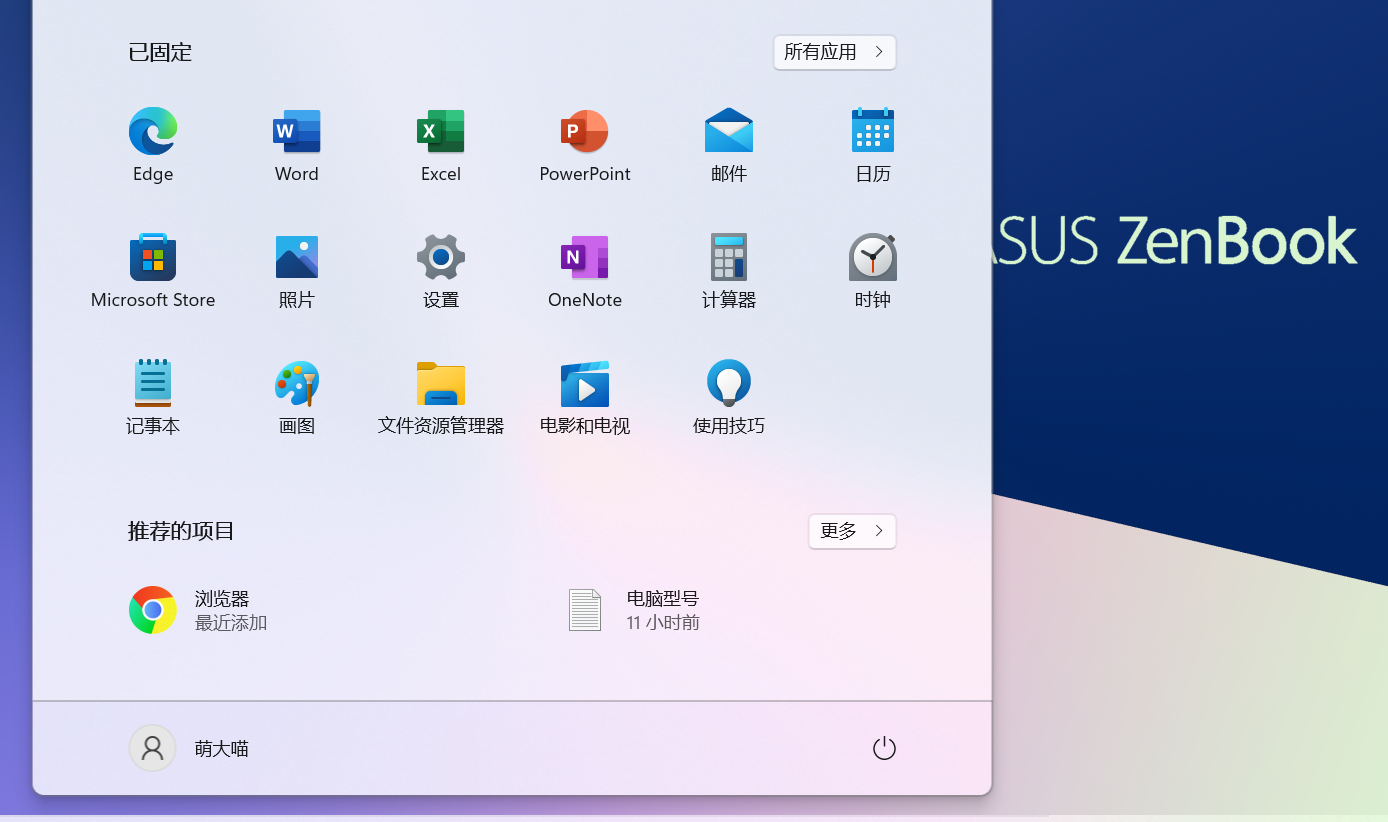Expand 所有应用 to view all apps
Viewport: 1388px width, 822px height.
(834, 52)
